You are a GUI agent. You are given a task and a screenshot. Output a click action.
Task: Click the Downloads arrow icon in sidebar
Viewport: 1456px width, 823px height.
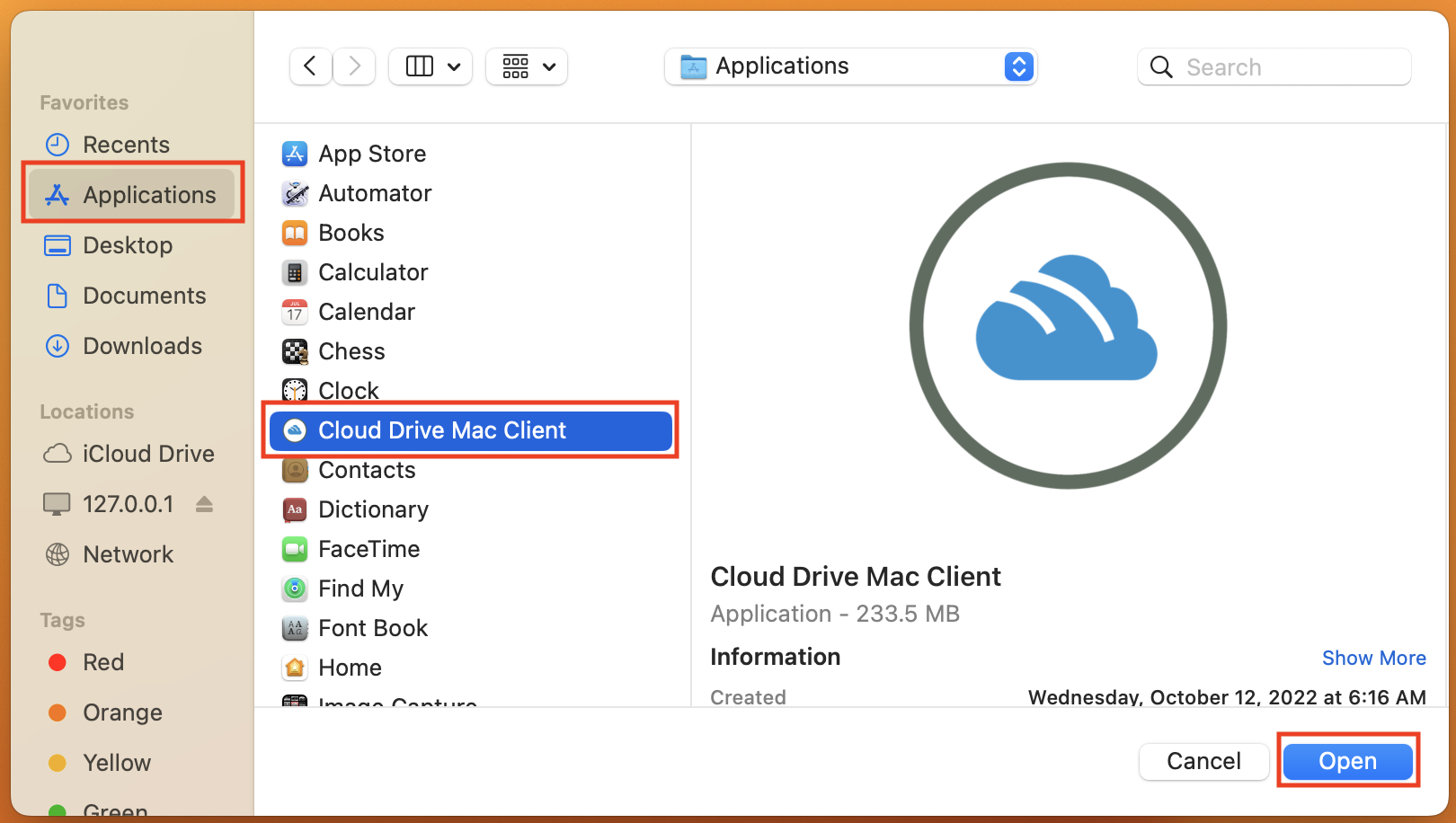coord(58,346)
